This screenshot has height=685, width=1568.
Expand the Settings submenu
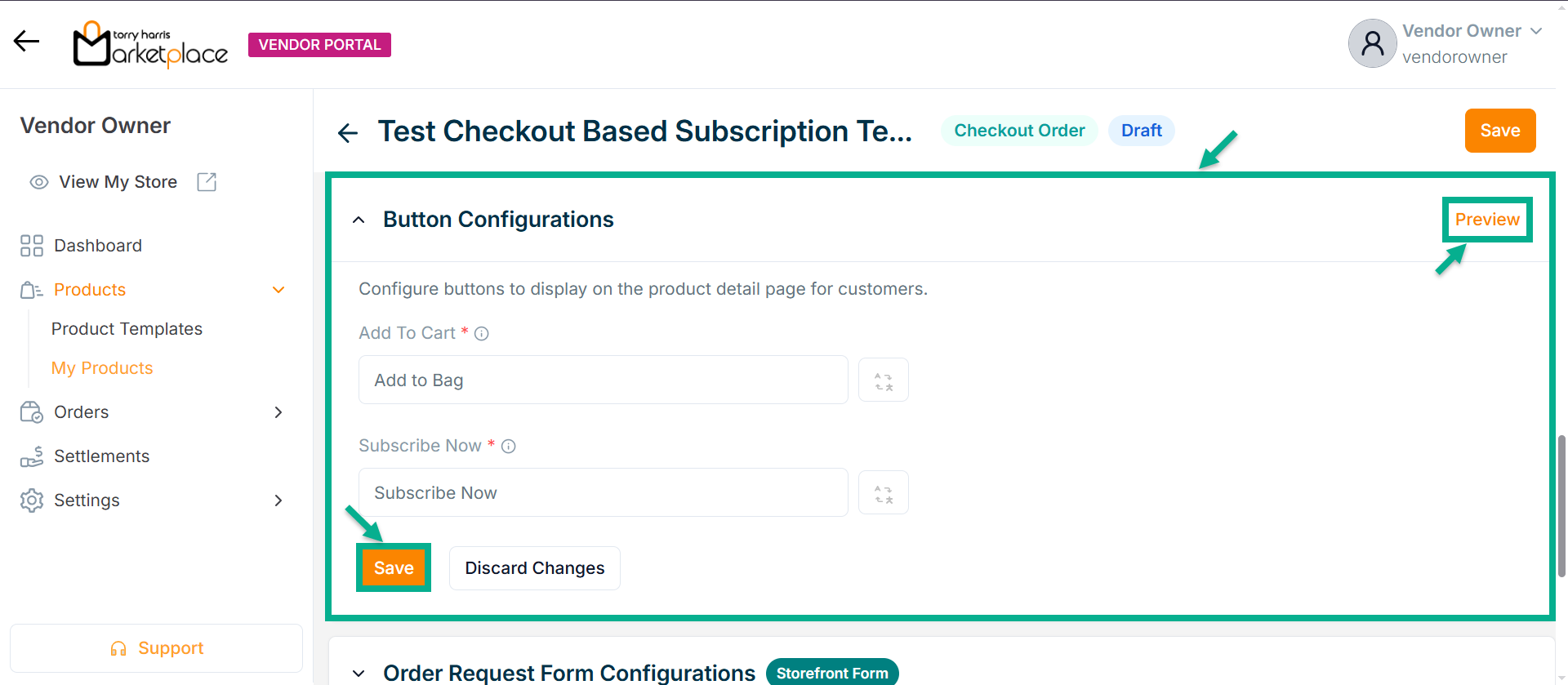278,500
